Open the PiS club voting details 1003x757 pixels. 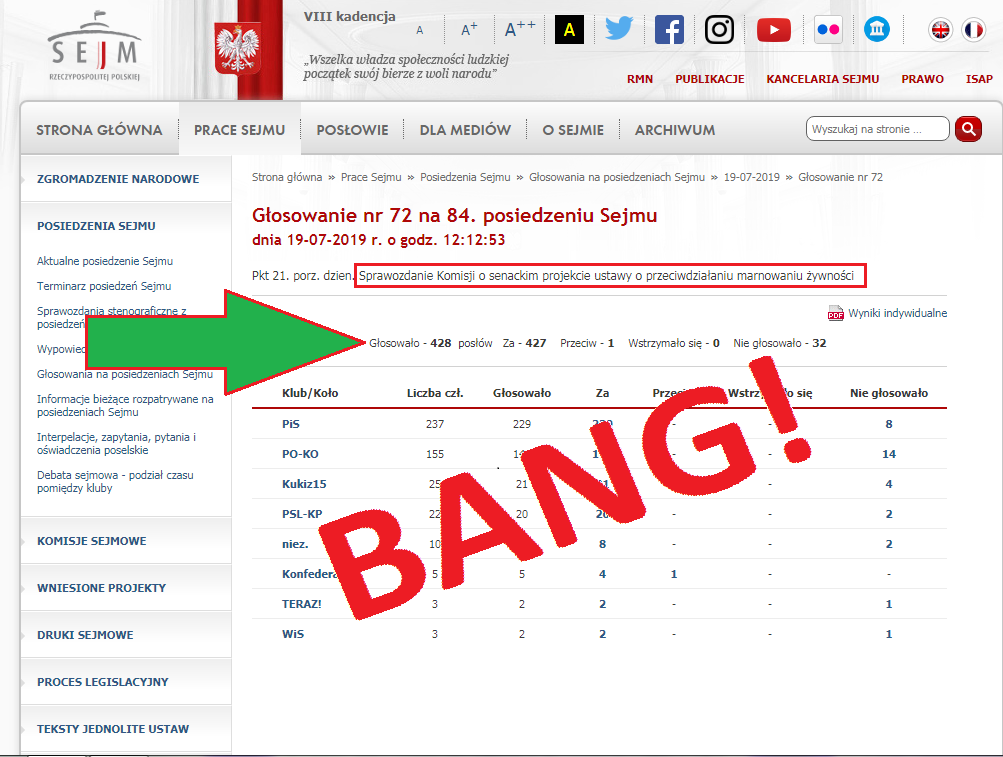coord(291,424)
